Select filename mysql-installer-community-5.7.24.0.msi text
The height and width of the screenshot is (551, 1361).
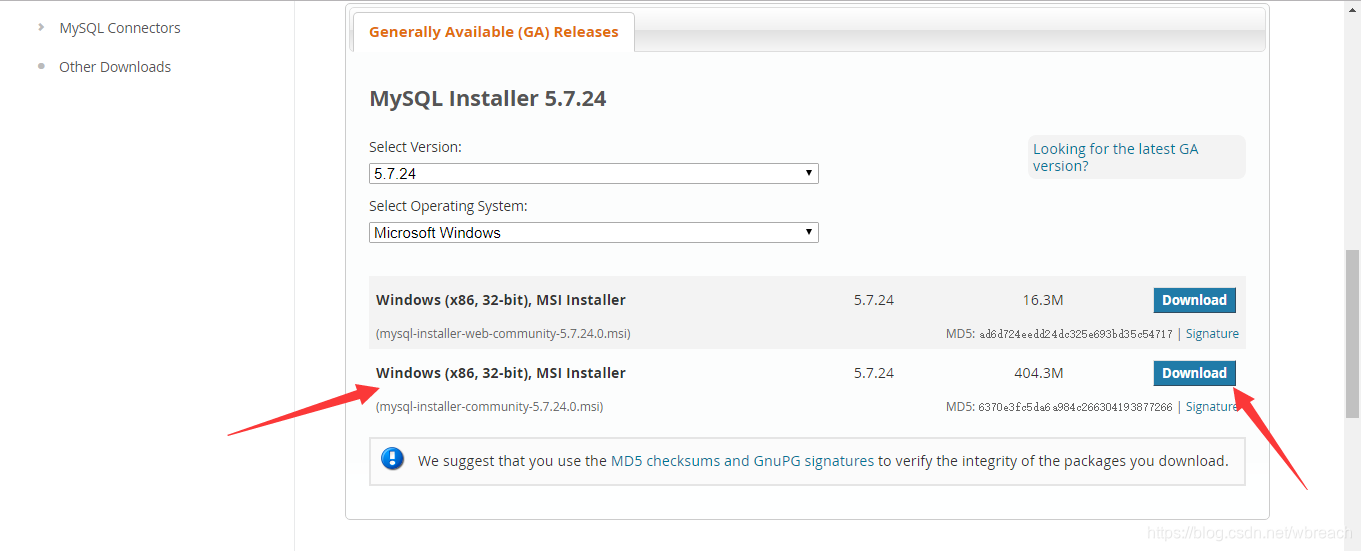[490, 407]
